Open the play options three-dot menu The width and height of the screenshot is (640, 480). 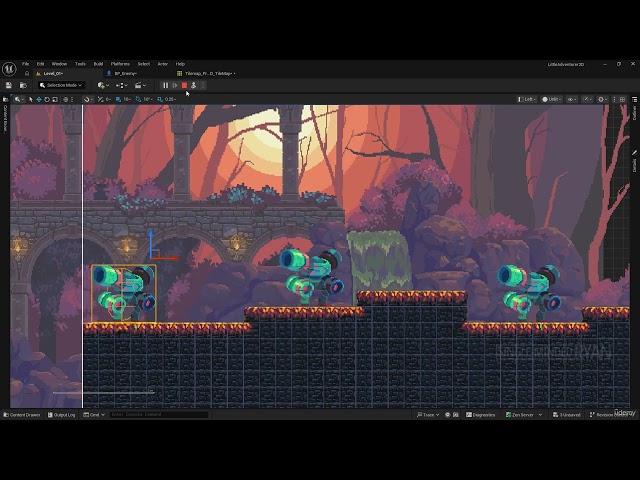[x=203, y=85]
